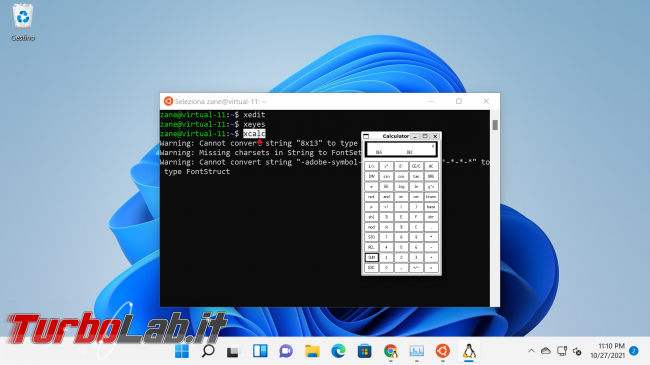
Task: Open the OneDrive cloud tray icon
Action: pos(546,351)
